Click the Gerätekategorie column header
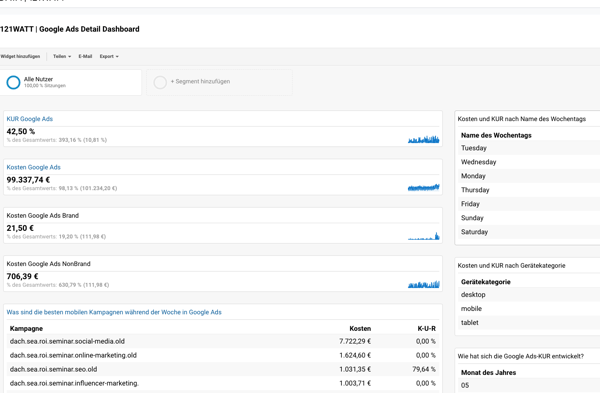Screen dimensions: 600x393 tap(486, 282)
